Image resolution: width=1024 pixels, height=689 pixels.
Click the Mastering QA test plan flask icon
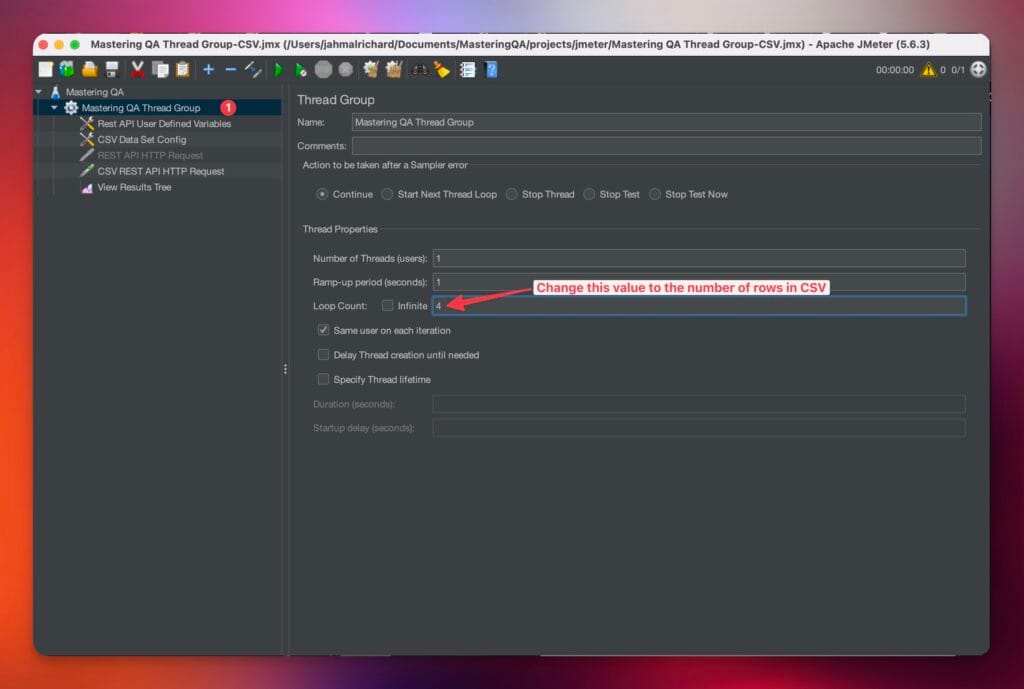click(56, 92)
